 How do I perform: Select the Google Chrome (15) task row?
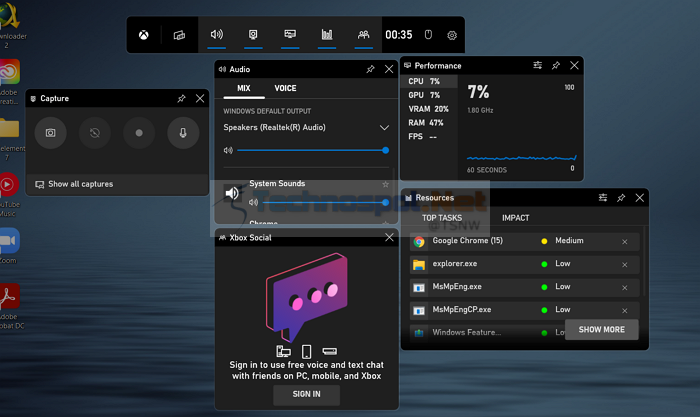pyautogui.click(x=525, y=241)
